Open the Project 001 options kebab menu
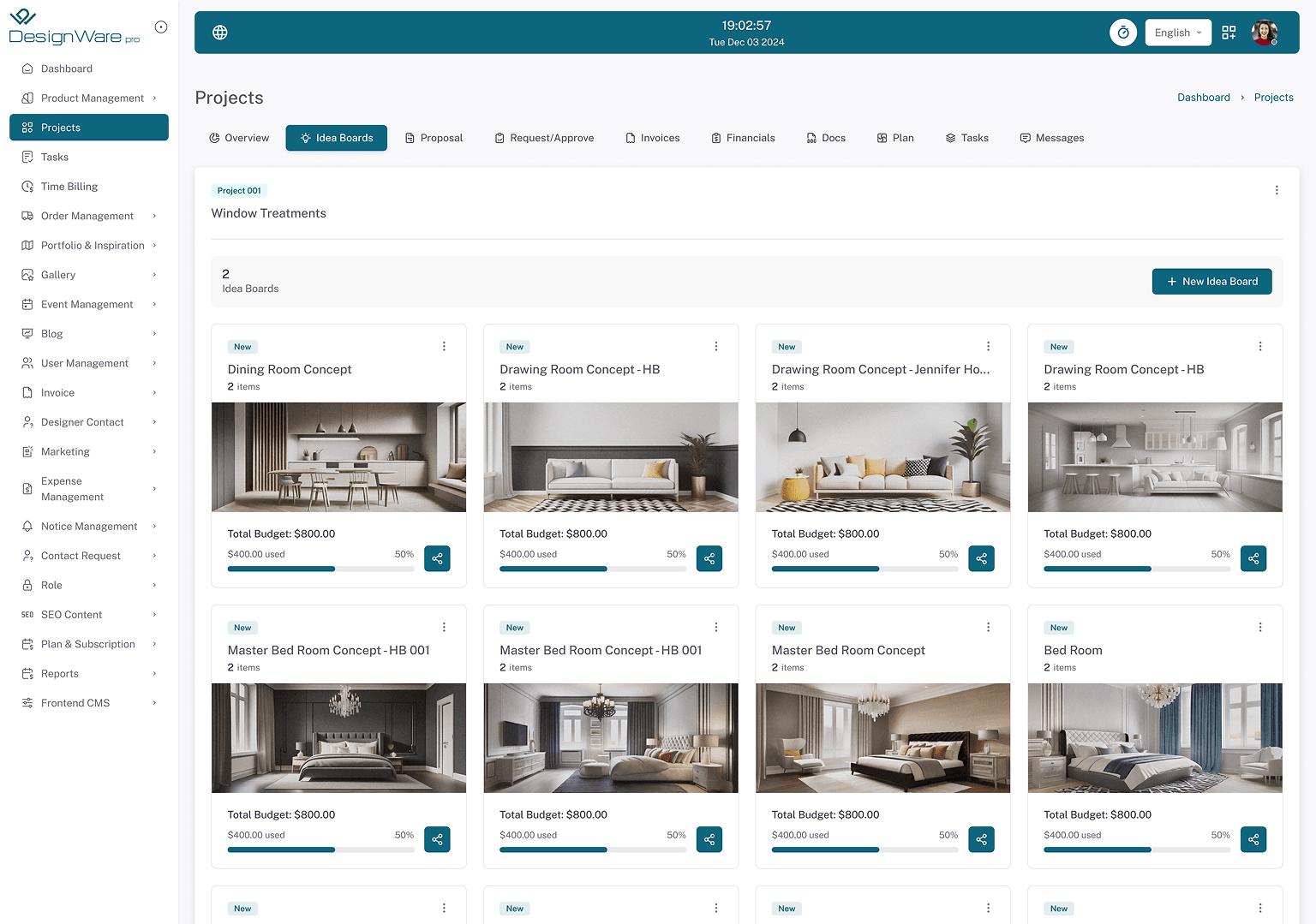The width and height of the screenshot is (1316, 924). pos(1277,190)
